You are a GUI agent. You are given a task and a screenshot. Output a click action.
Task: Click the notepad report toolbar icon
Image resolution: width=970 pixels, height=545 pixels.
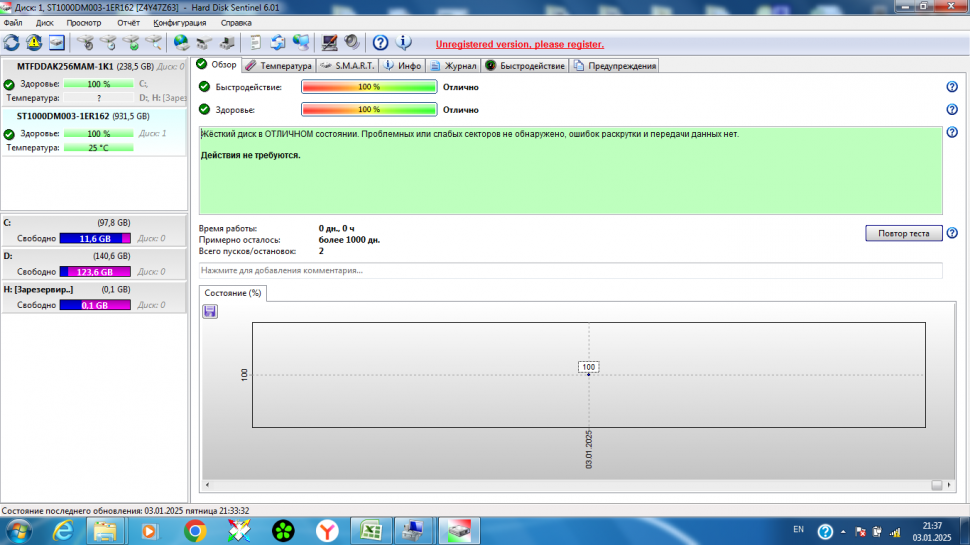tap(255, 43)
